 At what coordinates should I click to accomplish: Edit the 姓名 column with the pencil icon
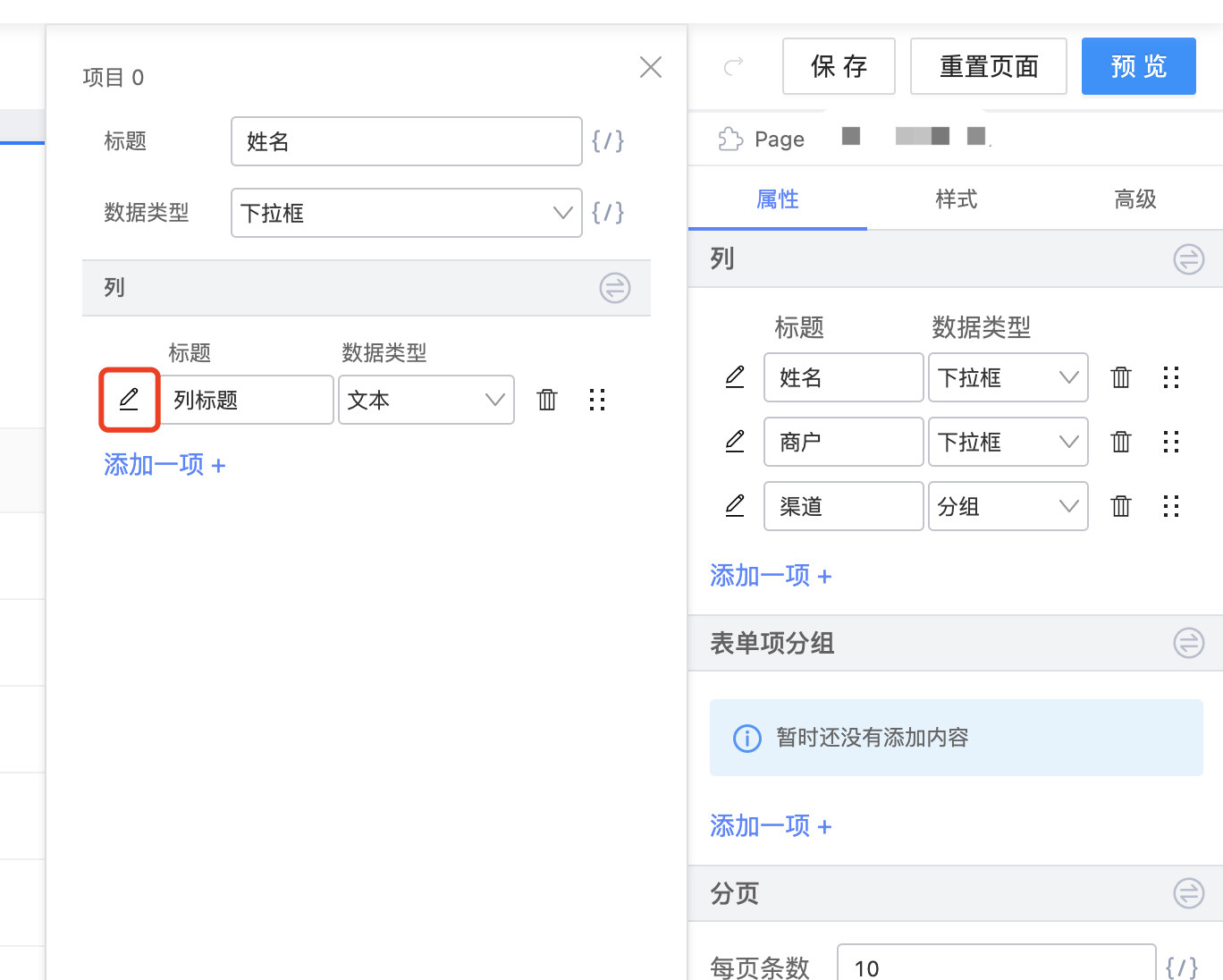click(735, 377)
